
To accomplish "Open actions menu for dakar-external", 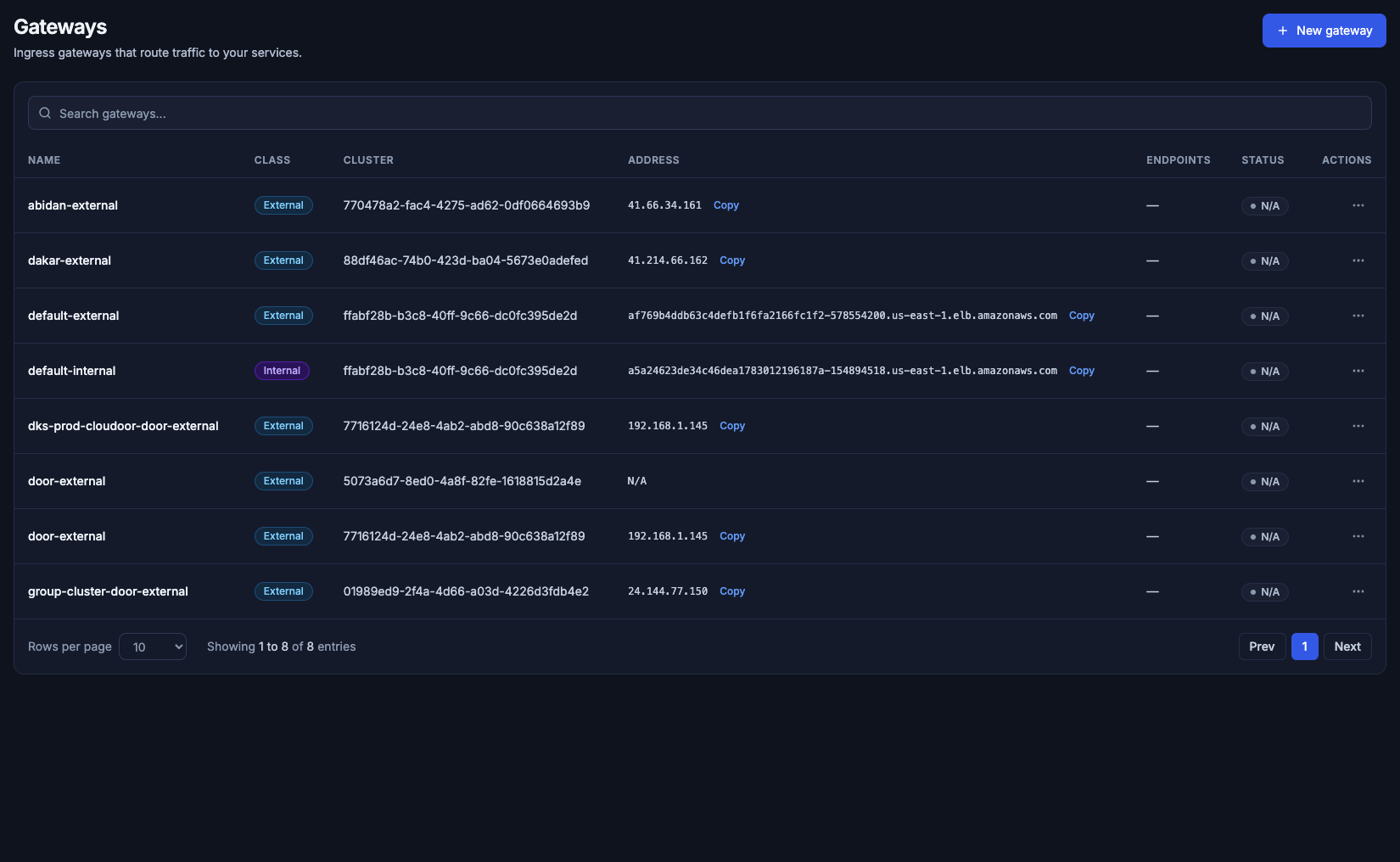I will 1358,260.
